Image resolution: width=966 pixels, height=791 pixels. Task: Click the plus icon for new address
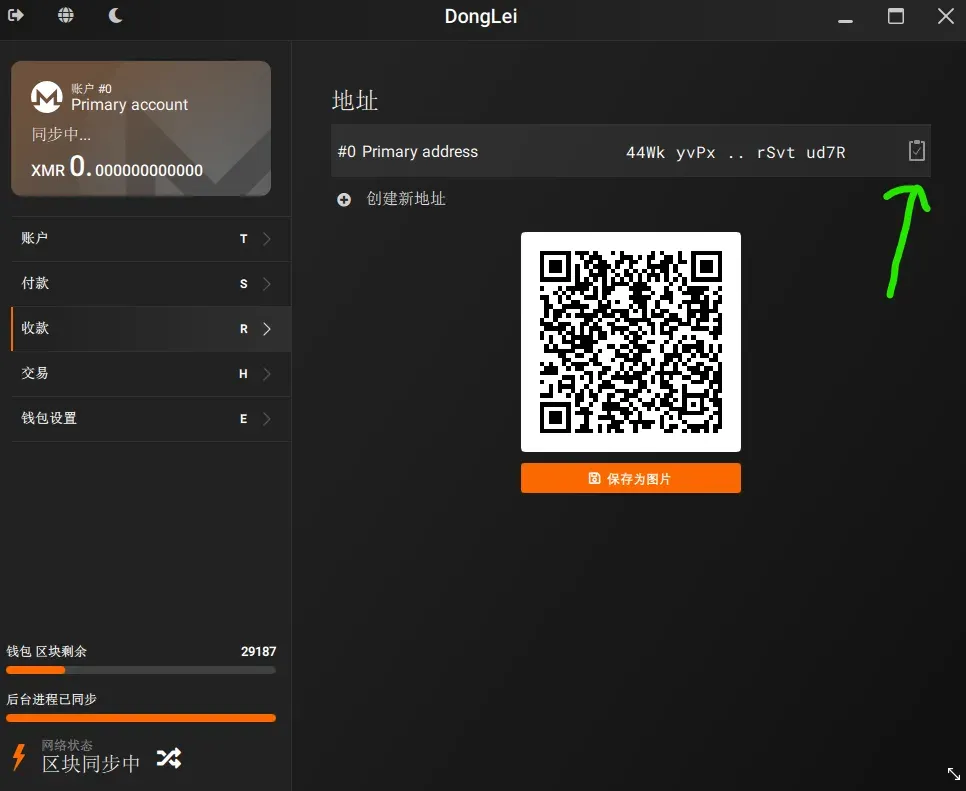coord(344,200)
